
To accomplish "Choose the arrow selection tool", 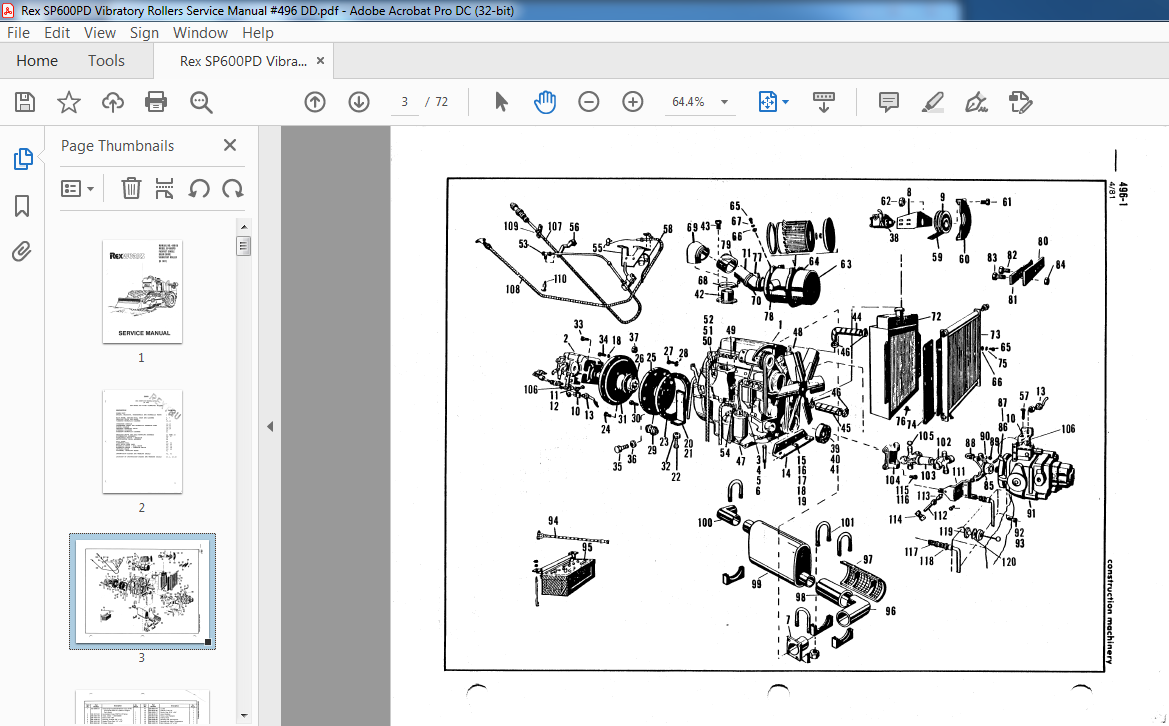I will pos(501,102).
